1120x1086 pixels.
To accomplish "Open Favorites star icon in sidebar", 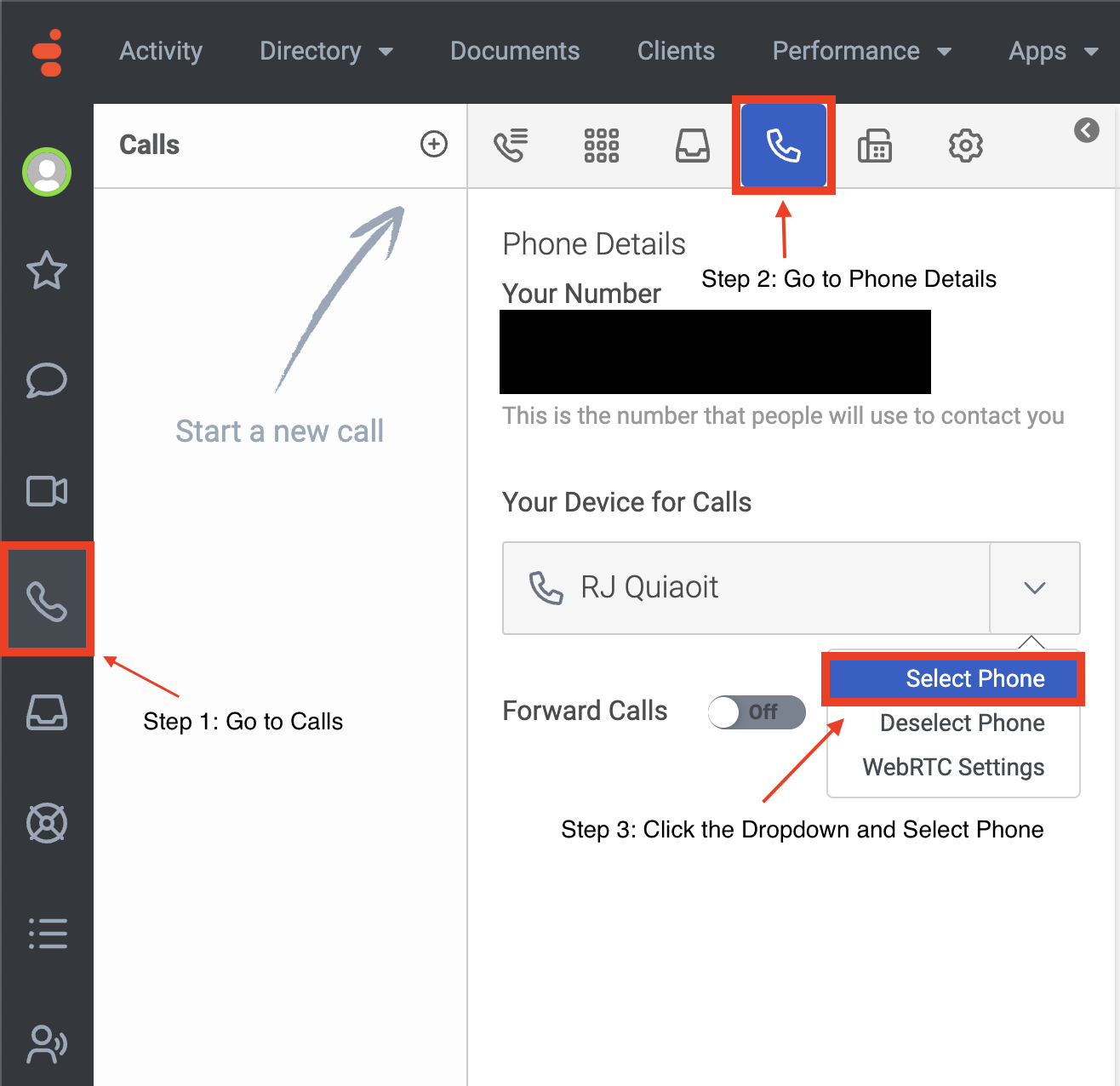I will click(x=47, y=271).
